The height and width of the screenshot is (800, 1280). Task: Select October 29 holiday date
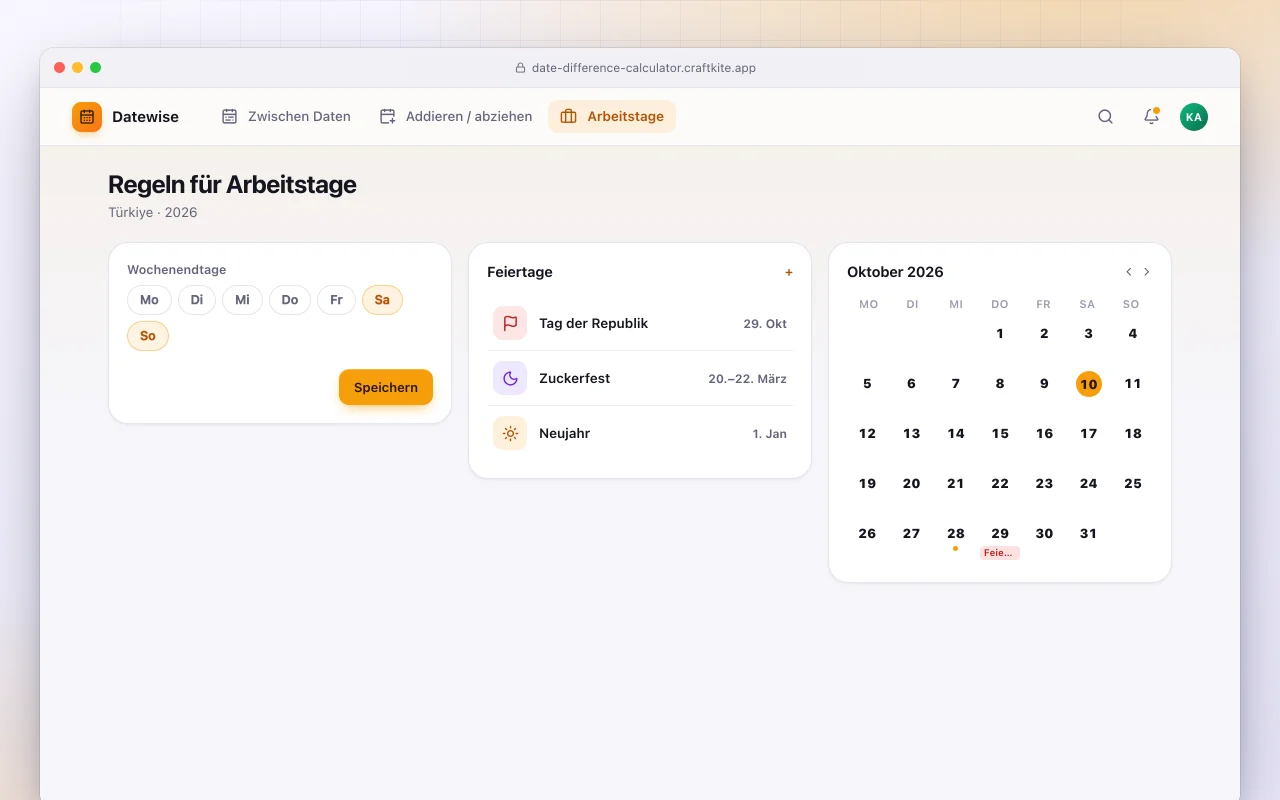1000,540
